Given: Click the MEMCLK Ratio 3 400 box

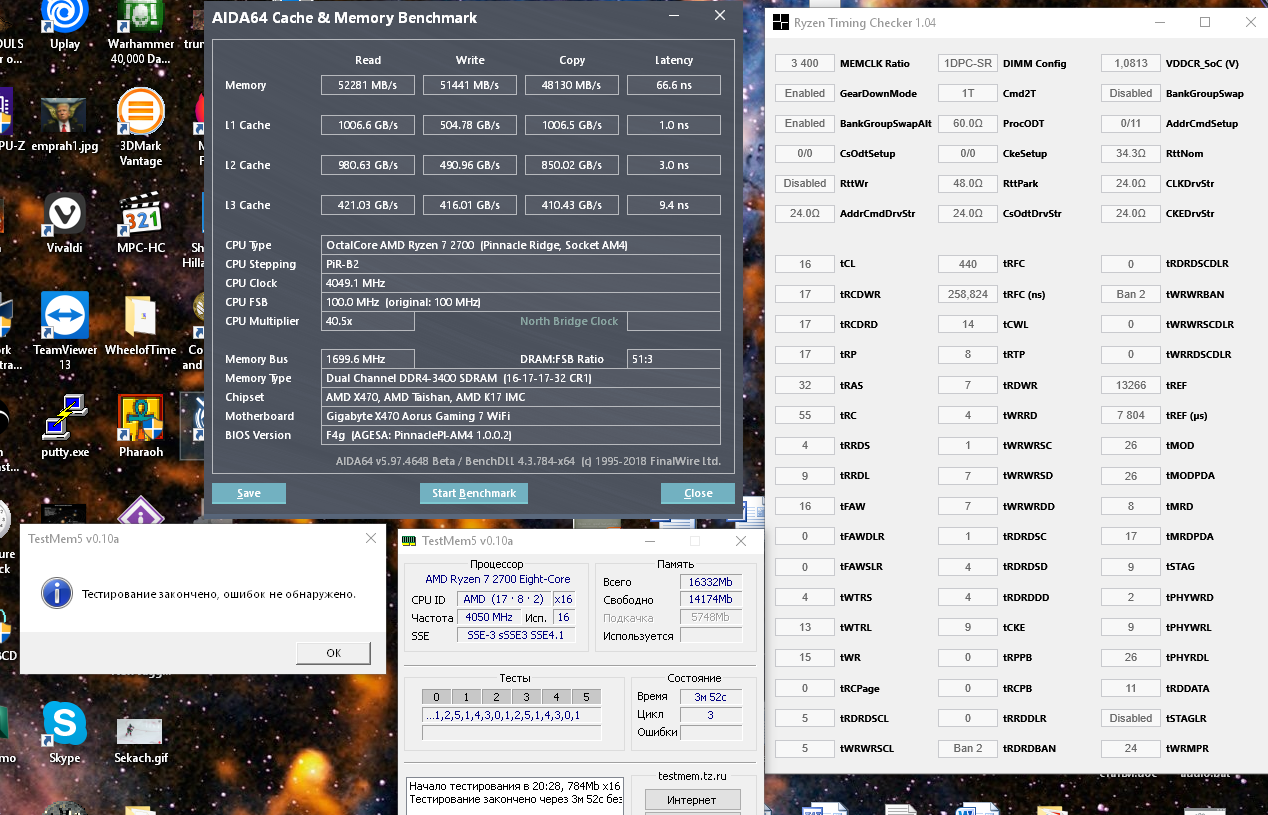Looking at the screenshot, I should 804,63.
